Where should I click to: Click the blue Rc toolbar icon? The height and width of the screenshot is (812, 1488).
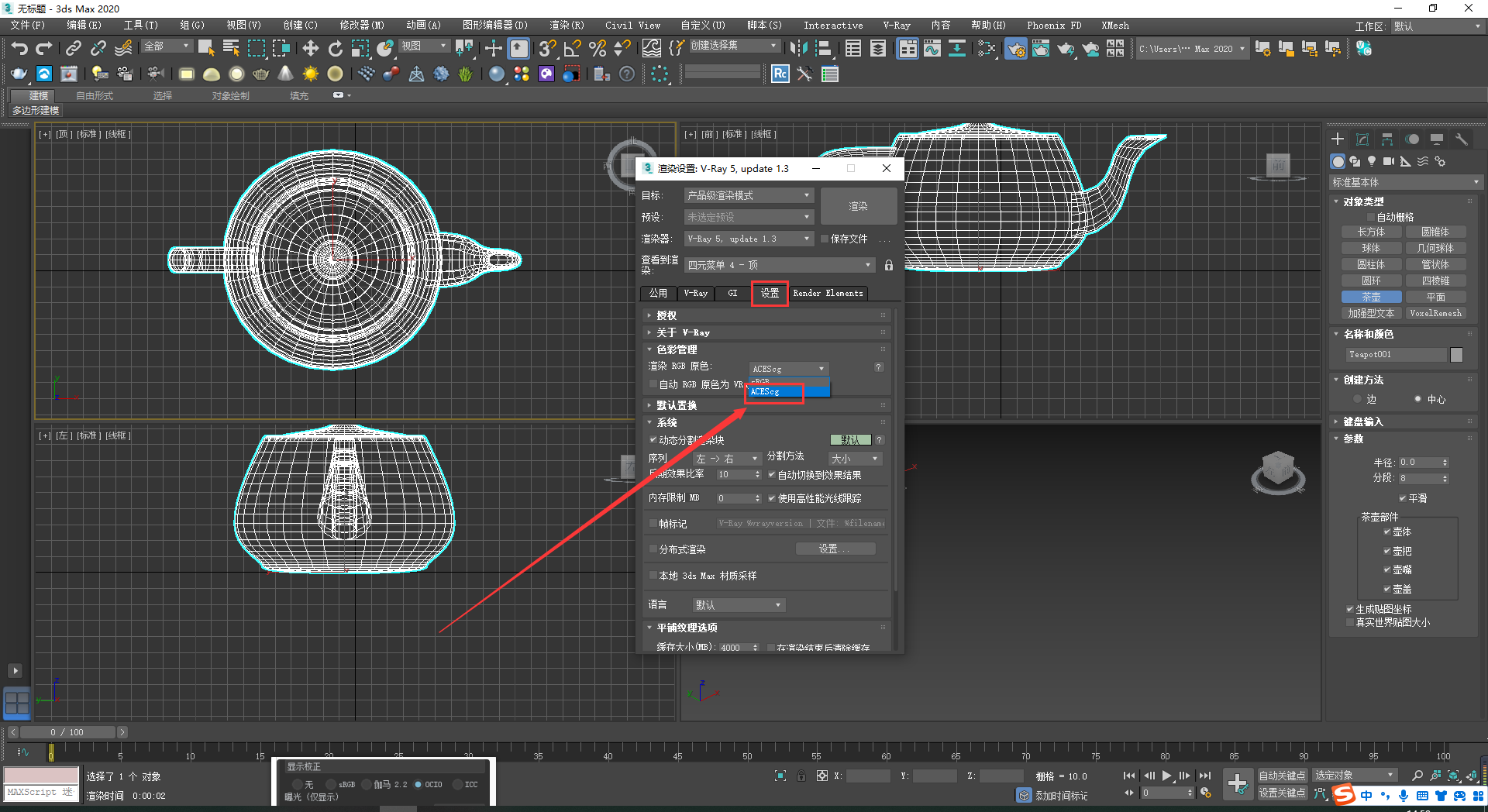pyautogui.click(x=780, y=74)
